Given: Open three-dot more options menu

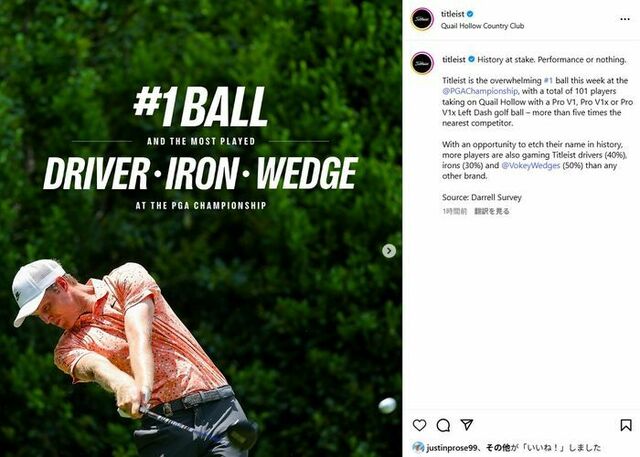Looking at the screenshot, I should [x=625, y=19].
